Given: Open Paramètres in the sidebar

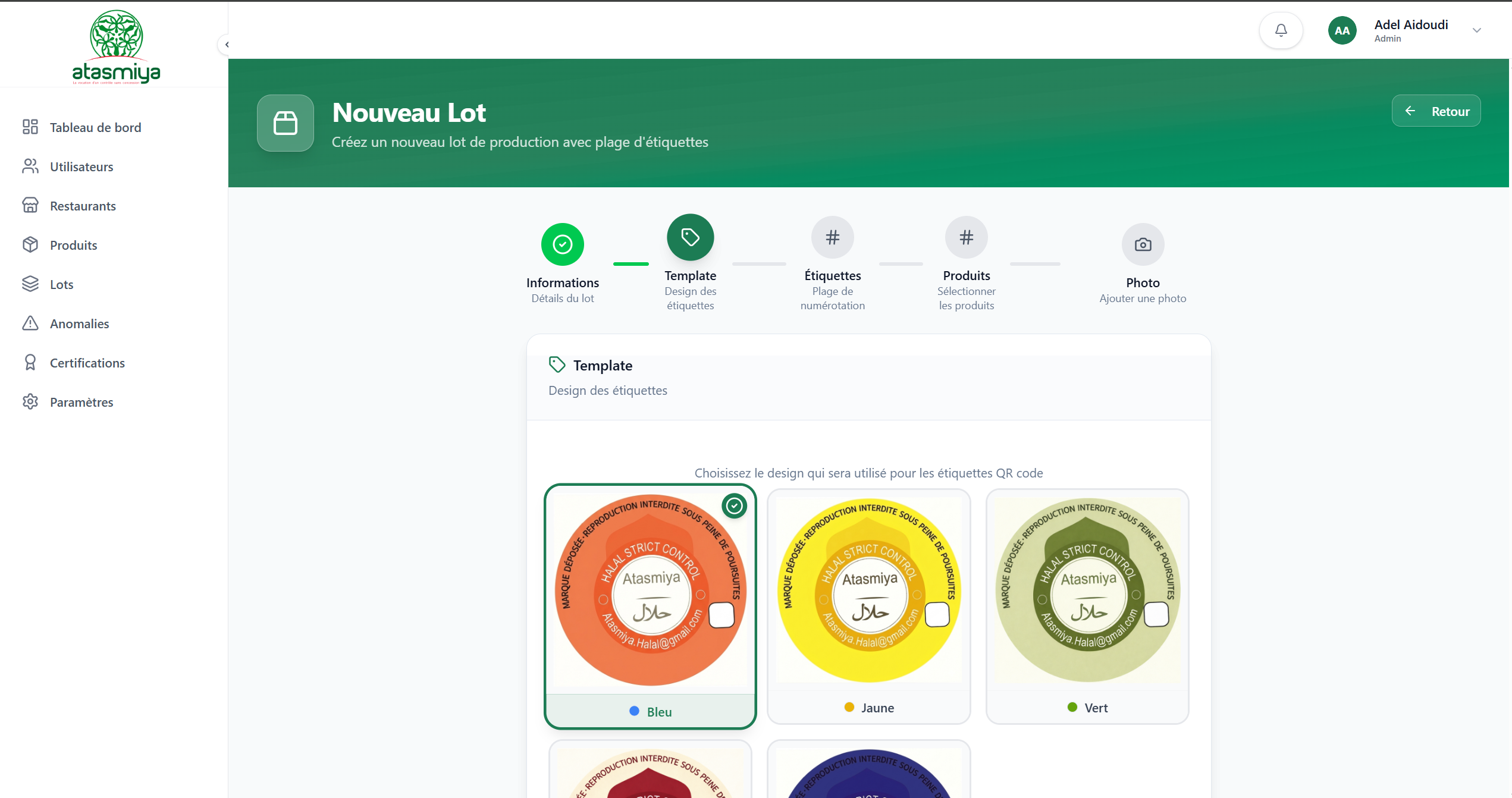Looking at the screenshot, I should pyautogui.click(x=81, y=402).
